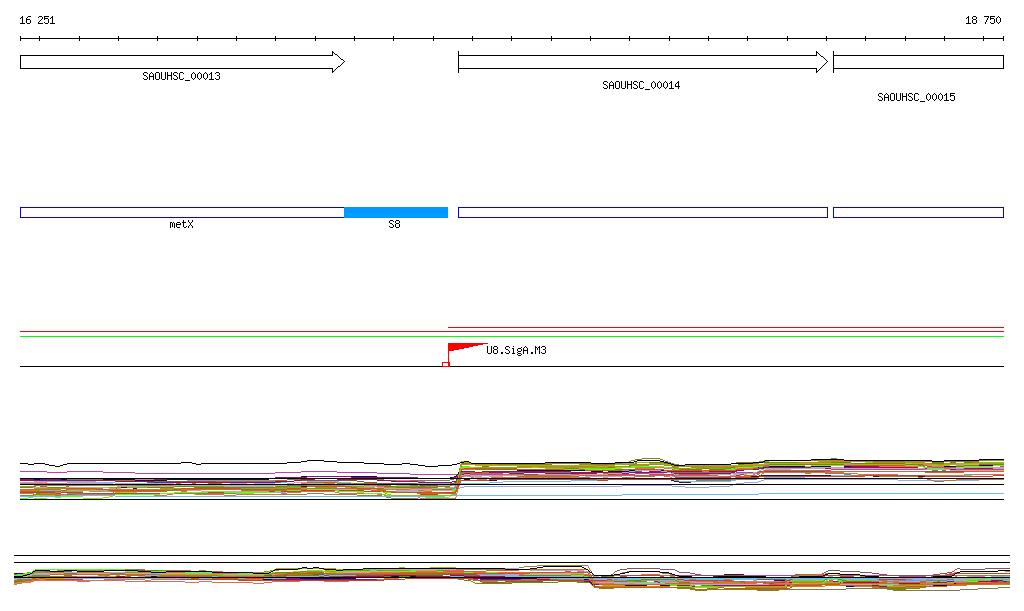Click the metX label text
This screenshot has width=1024, height=611.
click(x=181, y=225)
